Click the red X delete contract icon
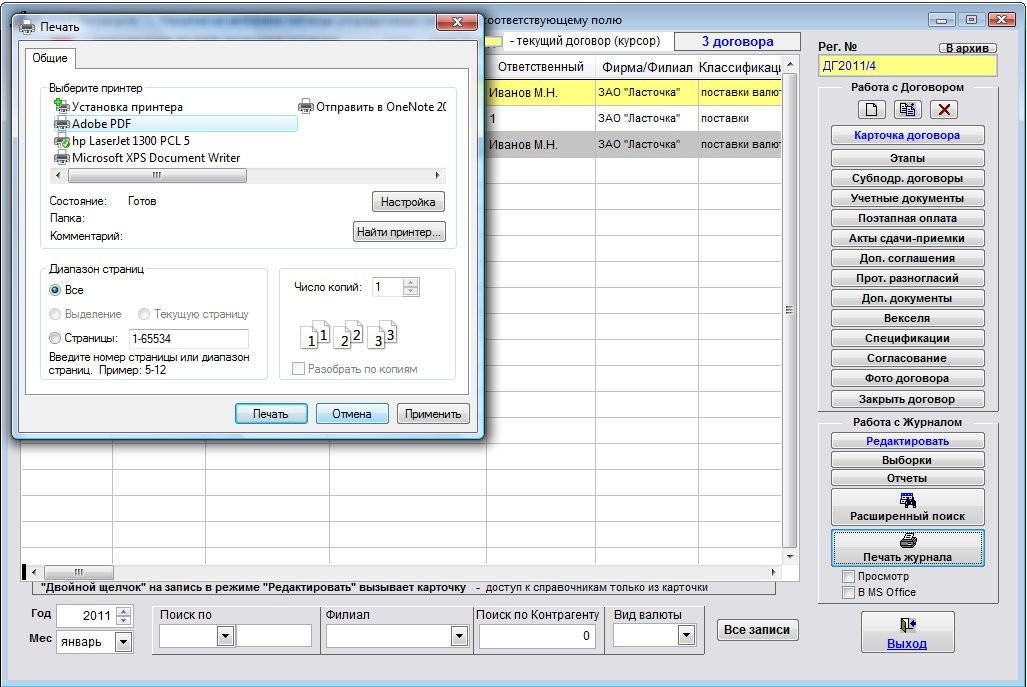The width and height of the screenshot is (1027, 687). 944,109
